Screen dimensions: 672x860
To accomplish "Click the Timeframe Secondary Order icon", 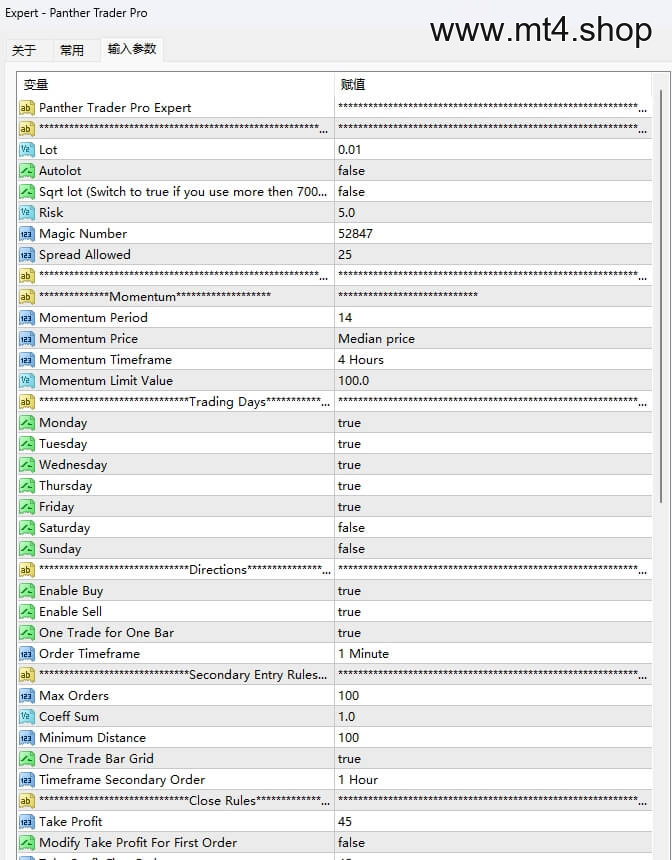I will (26, 779).
